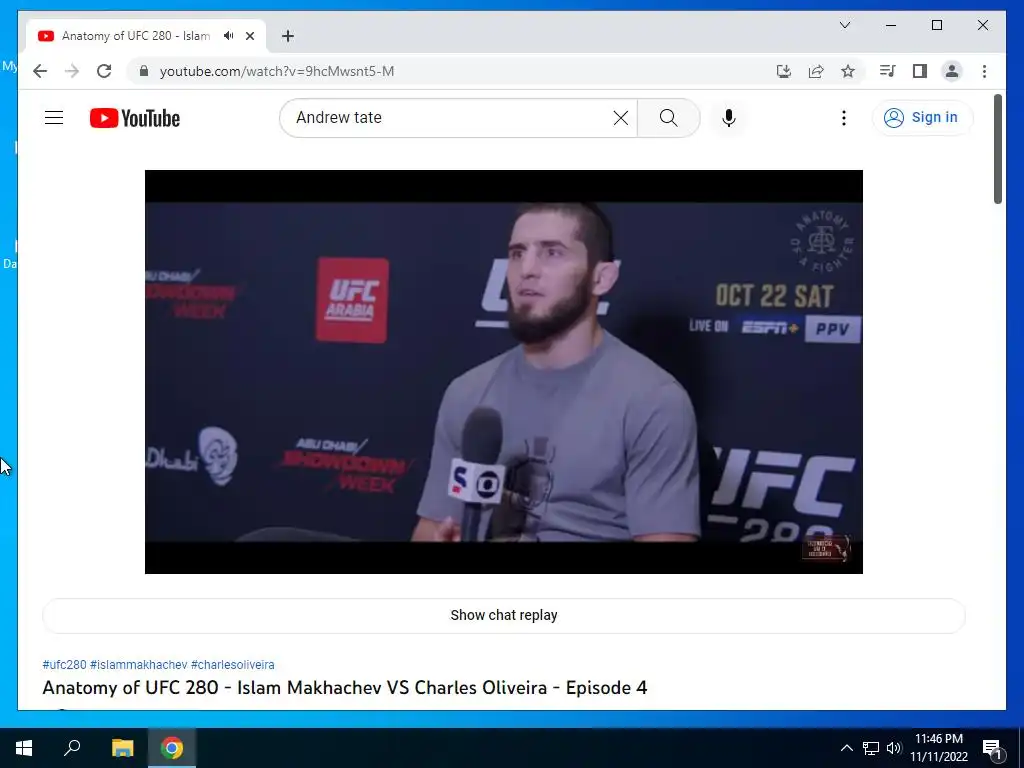
Task: Open the media controls icon
Action: click(887, 71)
